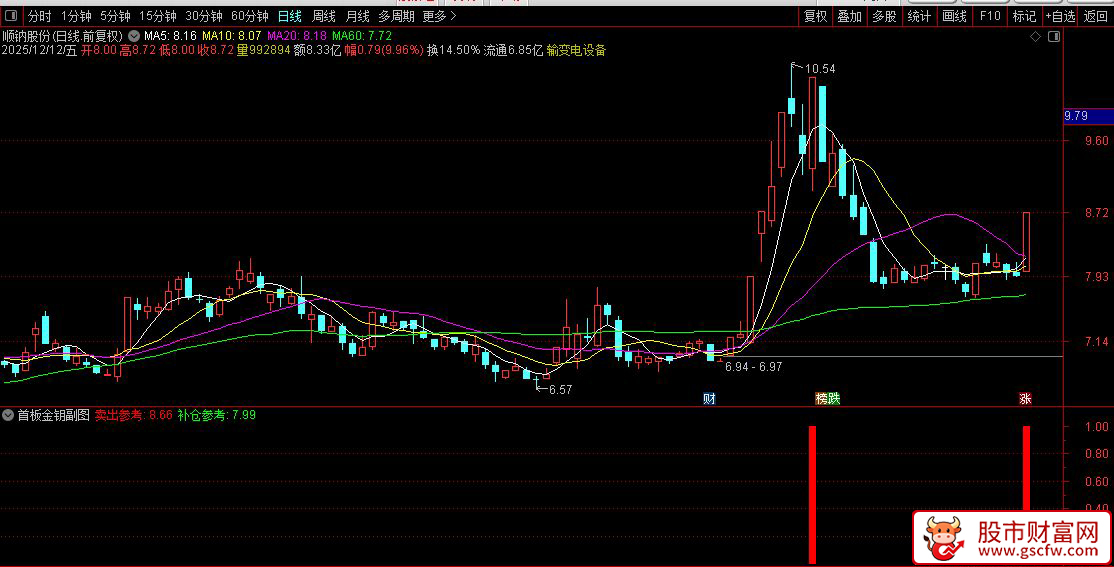The width and height of the screenshot is (1114, 567).
Task: Activate the 画线 drawing tool
Action: tap(954, 16)
